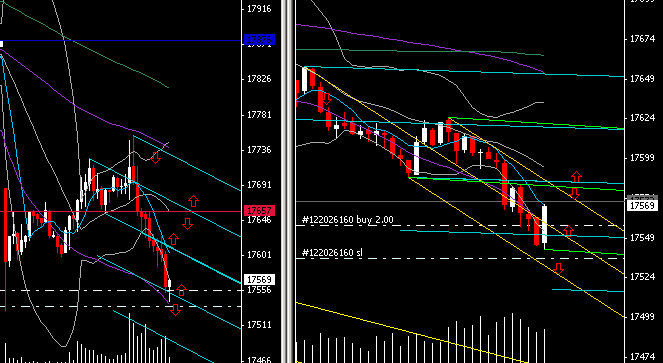
Task: Click 17474 on right price scale
Action: [x=643, y=356]
